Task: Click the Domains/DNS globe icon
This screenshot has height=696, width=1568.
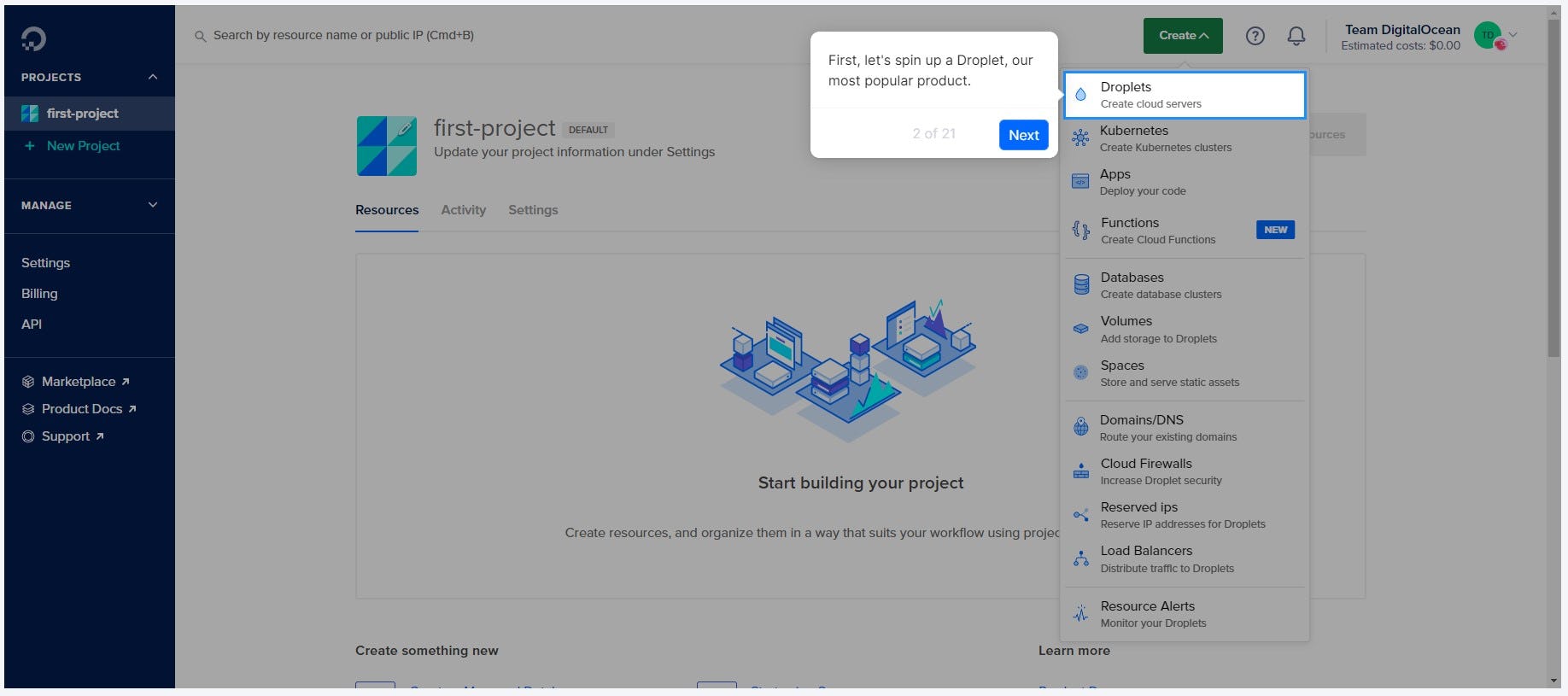Action: click(1080, 427)
